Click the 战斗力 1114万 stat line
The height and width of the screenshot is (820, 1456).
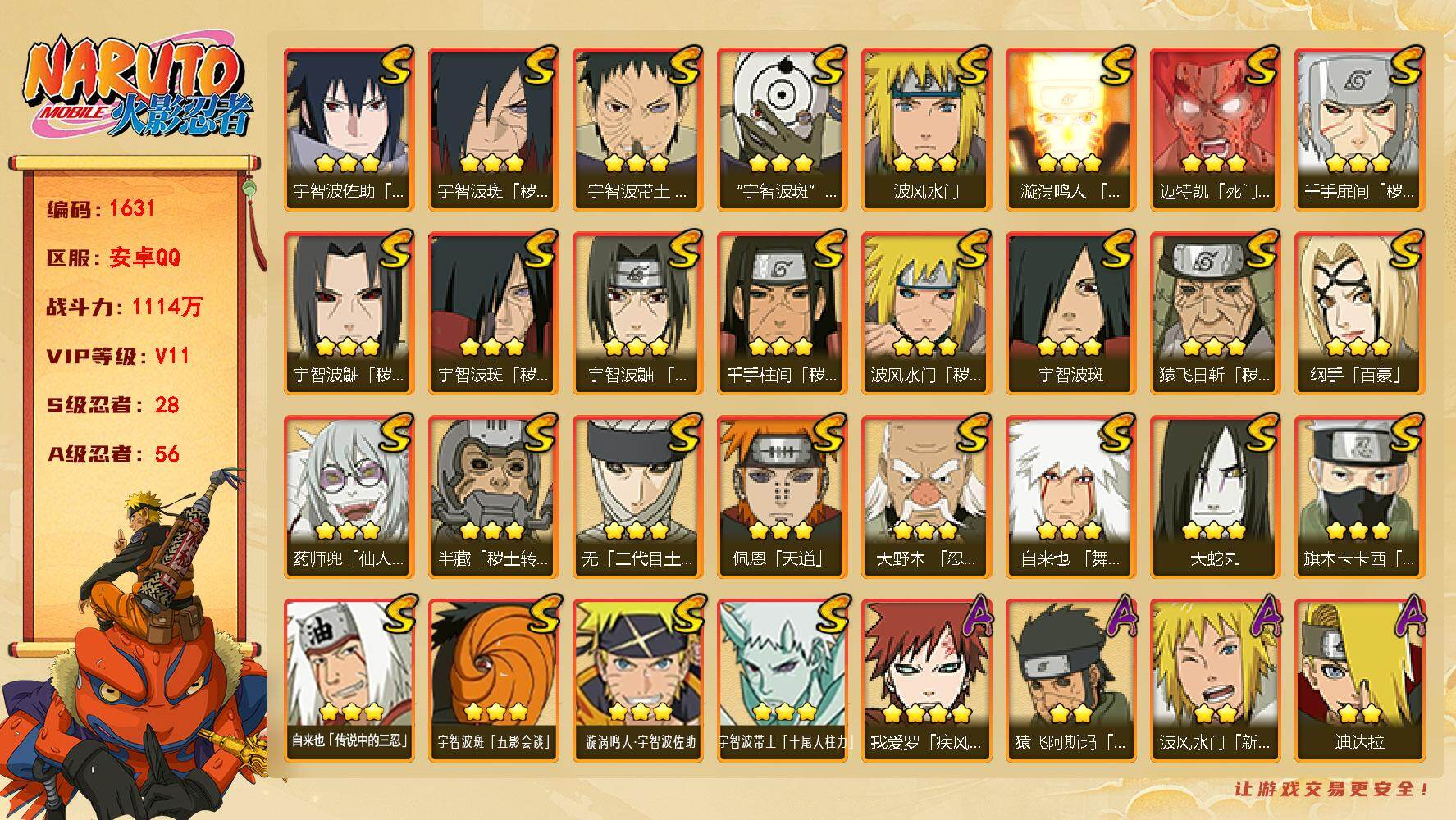(124, 307)
